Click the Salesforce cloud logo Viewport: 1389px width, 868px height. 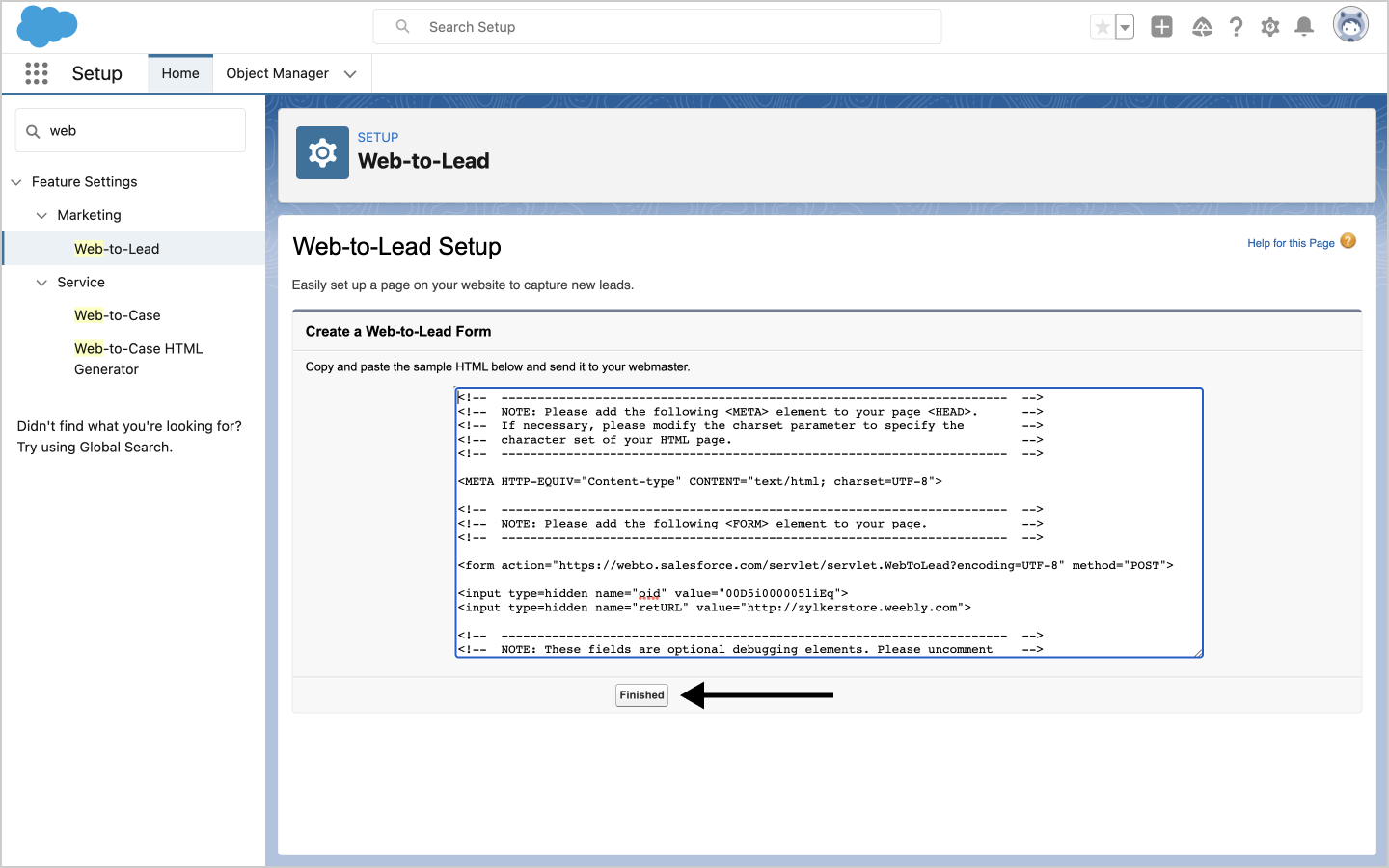pyautogui.click(x=47, y=26)
